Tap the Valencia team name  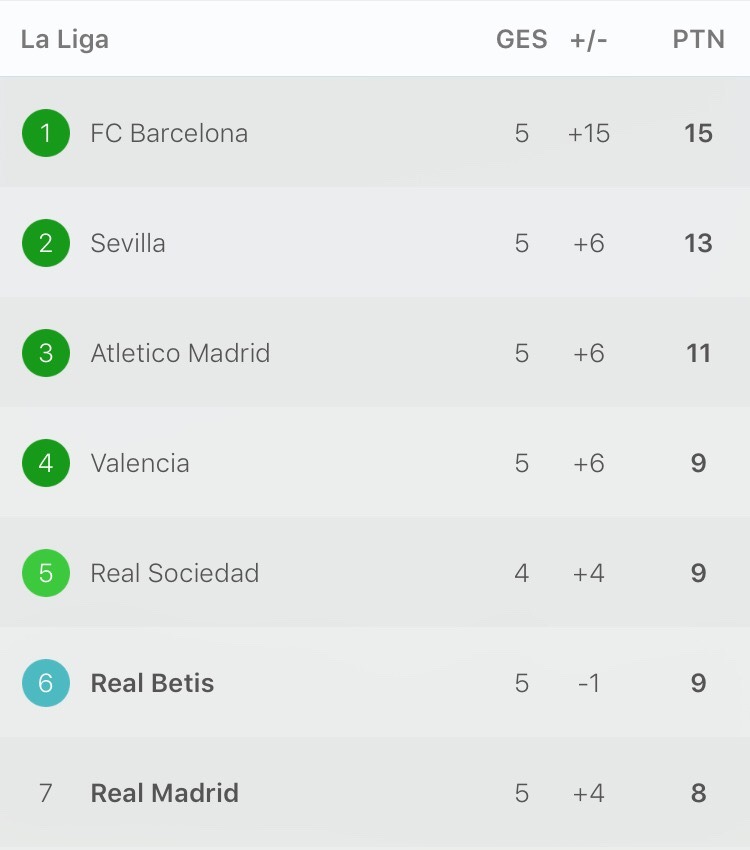[140, 463]
